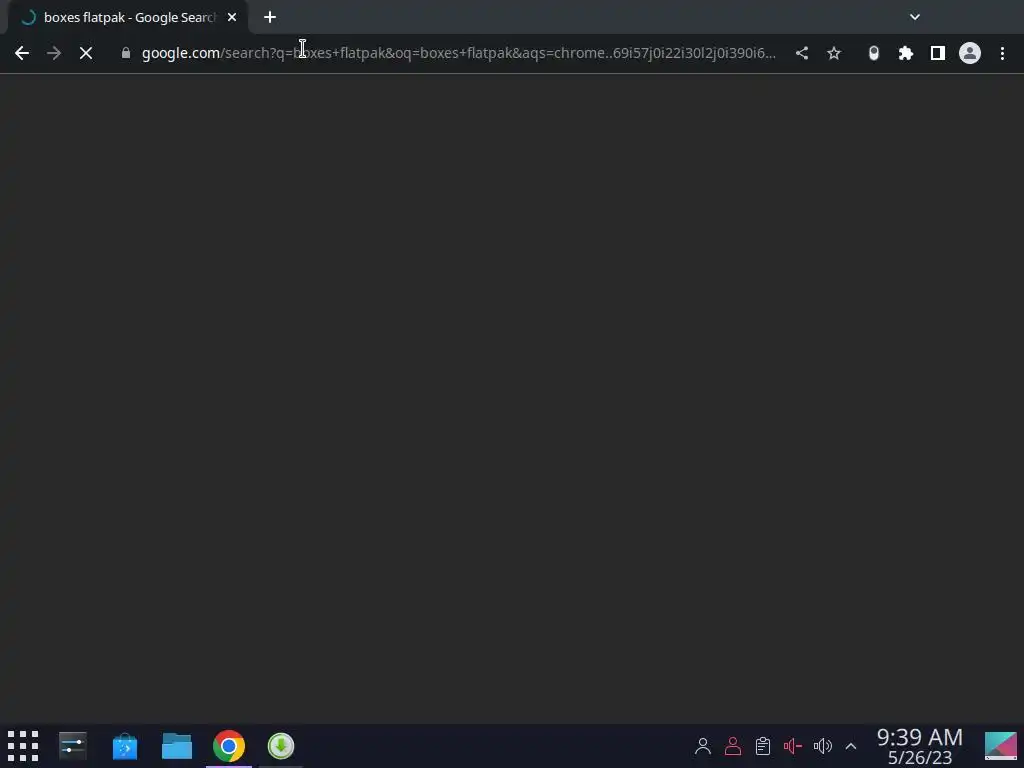
Task: Open the mouse-shaped extension icon
Action: 874,53
